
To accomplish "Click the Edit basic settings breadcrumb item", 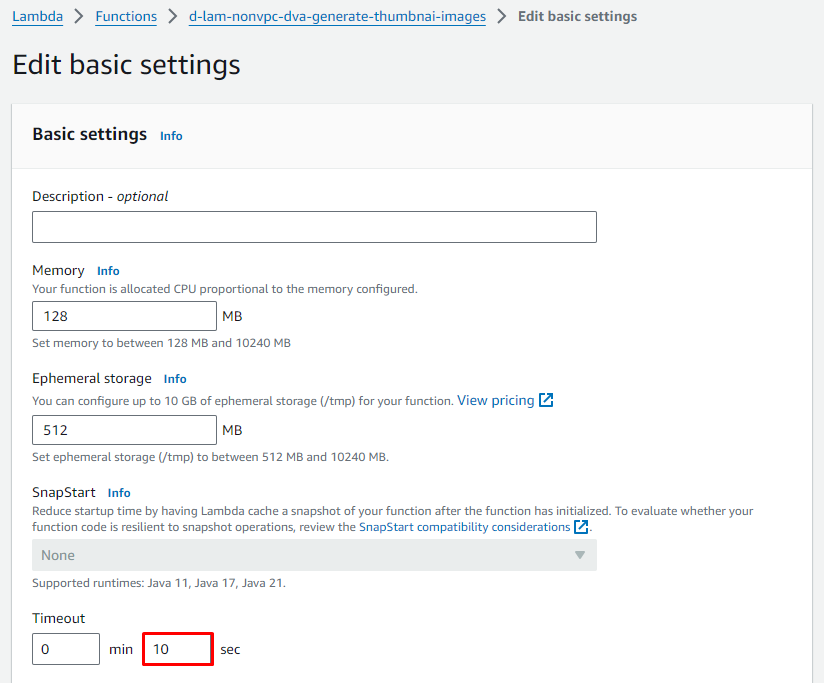I will [x=577, y=16].
